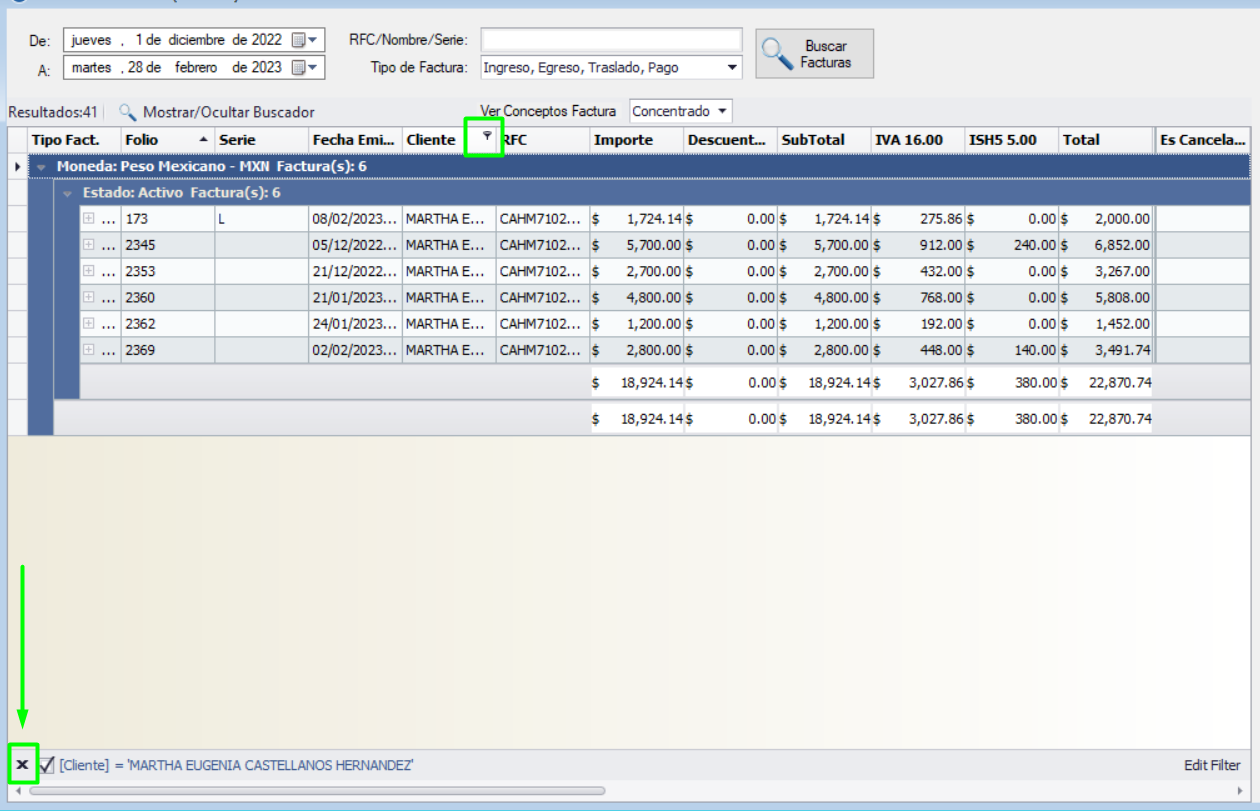
Task: Expand details for folio 2369 row
Action: pos(89,350)
